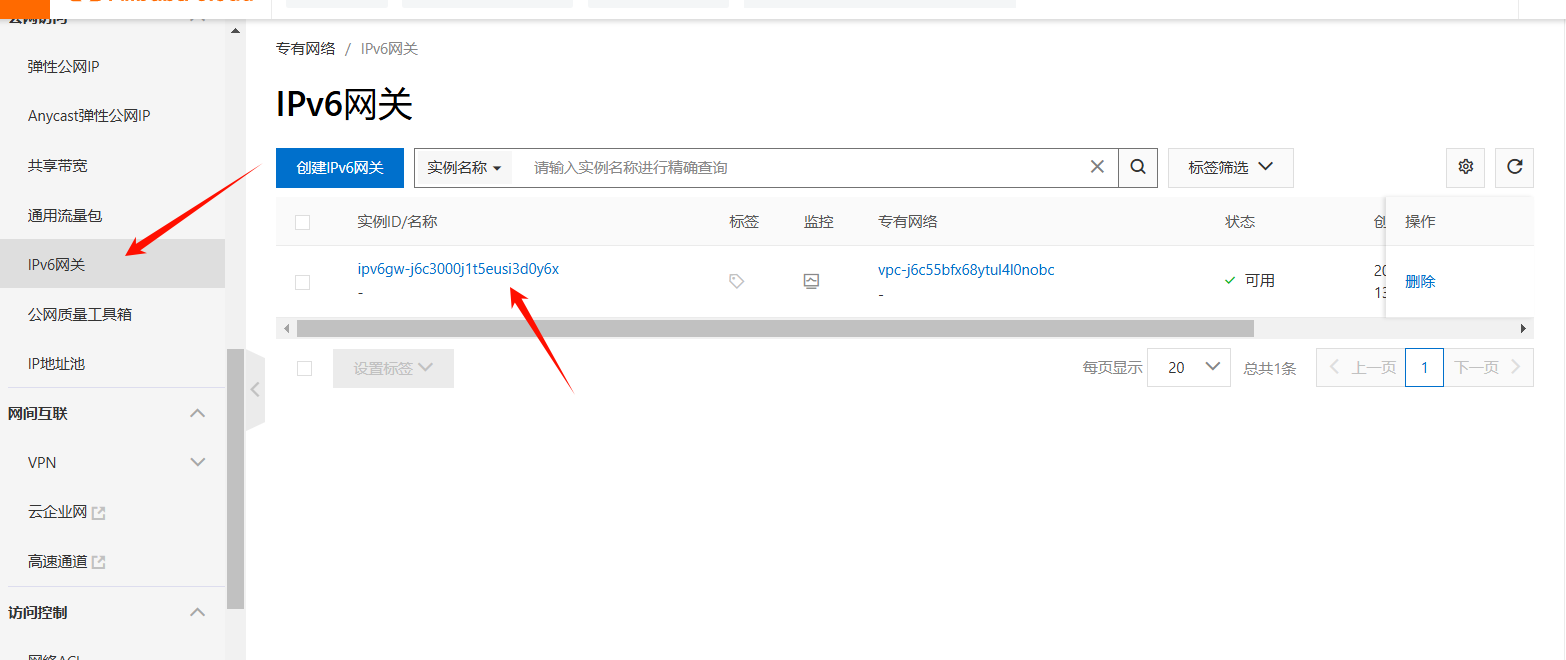The height and width of the screenshot is (660, 1566).
Task: Toggle the checkbox beside 设置标签
Action: pos(304,368)
